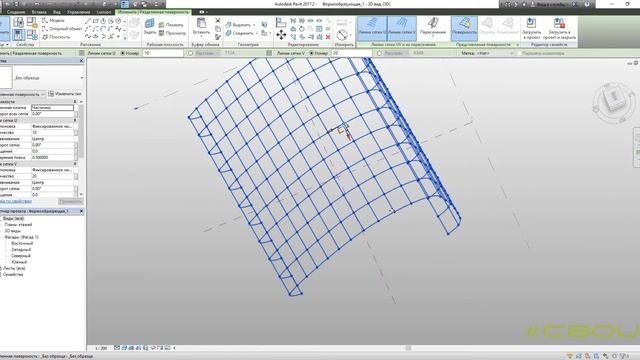Viewport: 640px width, 360px height.
Task: Click the Cut scissors clipboard icon
Action: click(218, 20)
